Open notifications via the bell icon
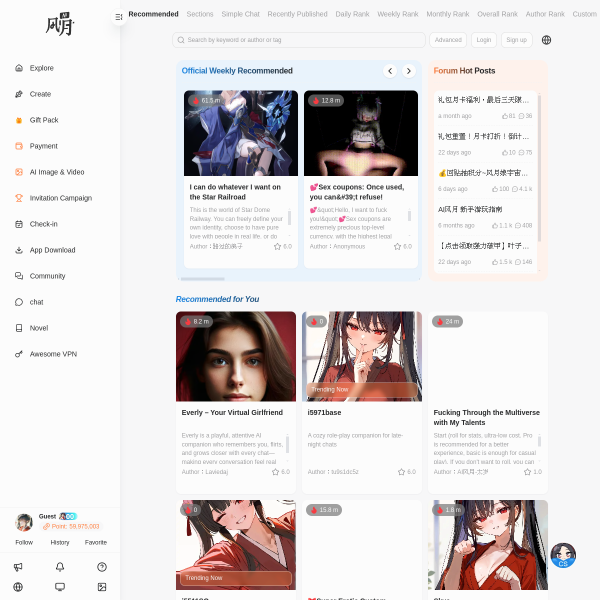600x600 pixels. [60, 567]
